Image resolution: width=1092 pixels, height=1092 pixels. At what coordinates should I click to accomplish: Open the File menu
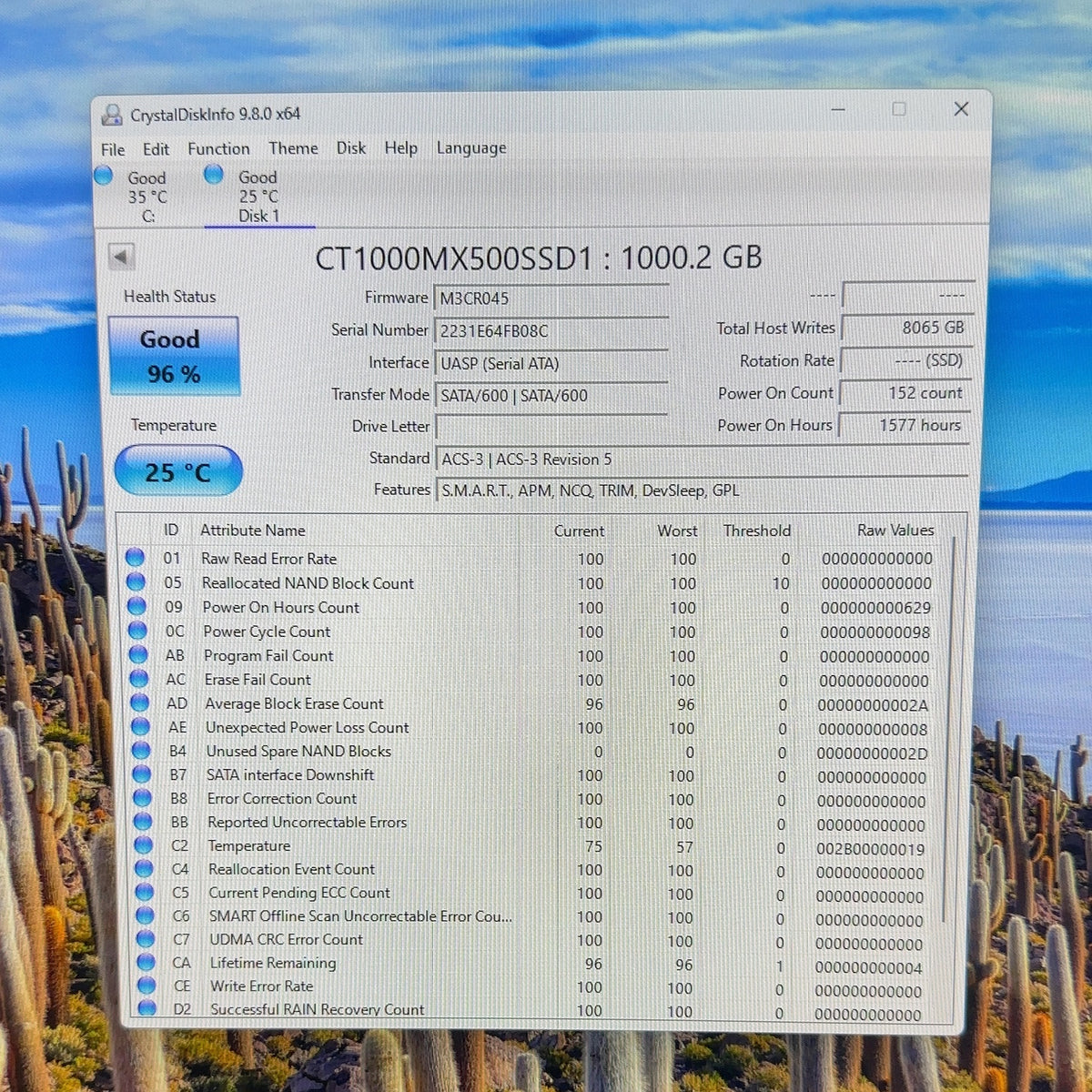pos(113,149)
